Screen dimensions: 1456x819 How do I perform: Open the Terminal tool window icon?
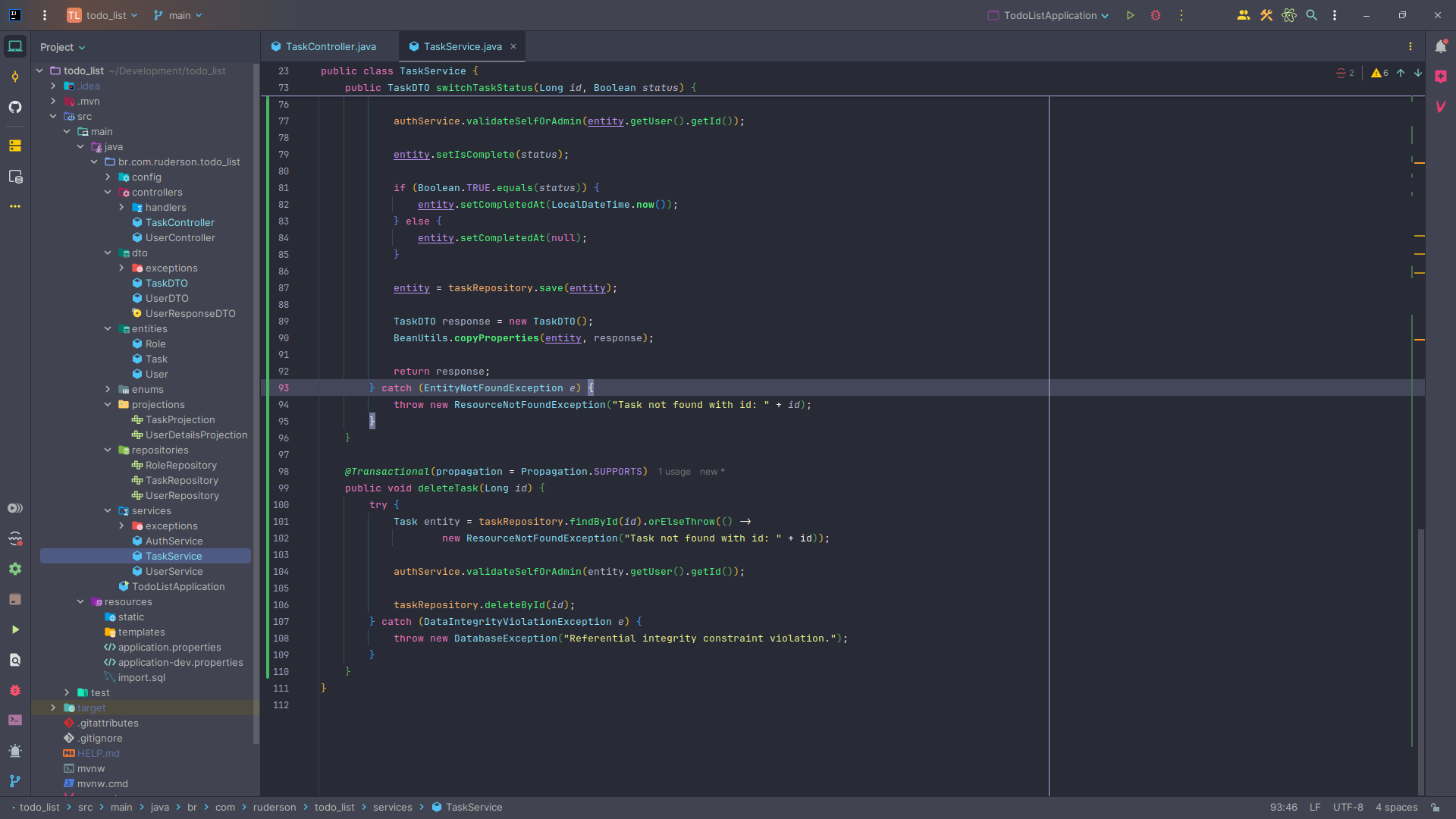15,720
